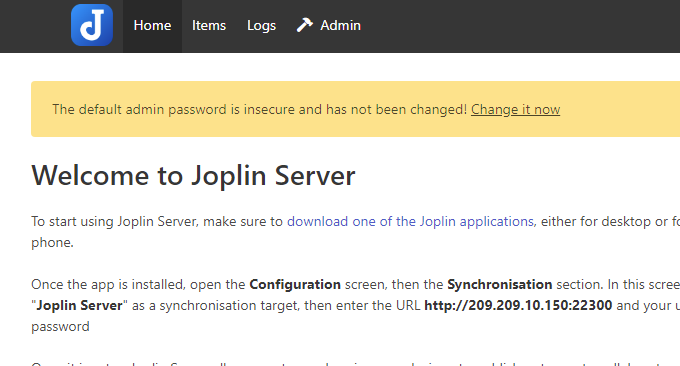Follow the 'Change it now' password link
The image size is (680, 366).
click(516, 109)
